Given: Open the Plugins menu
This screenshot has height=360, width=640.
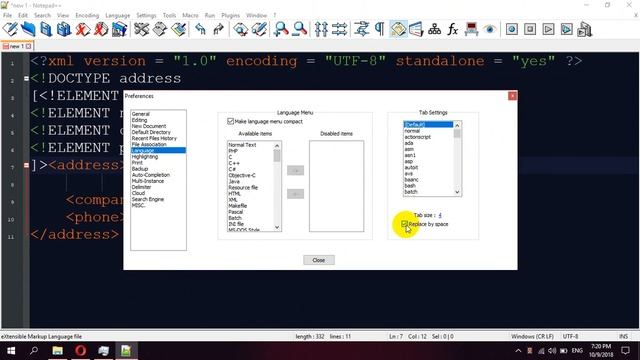Looking at the screenshot, I should (x=231, y=15).
